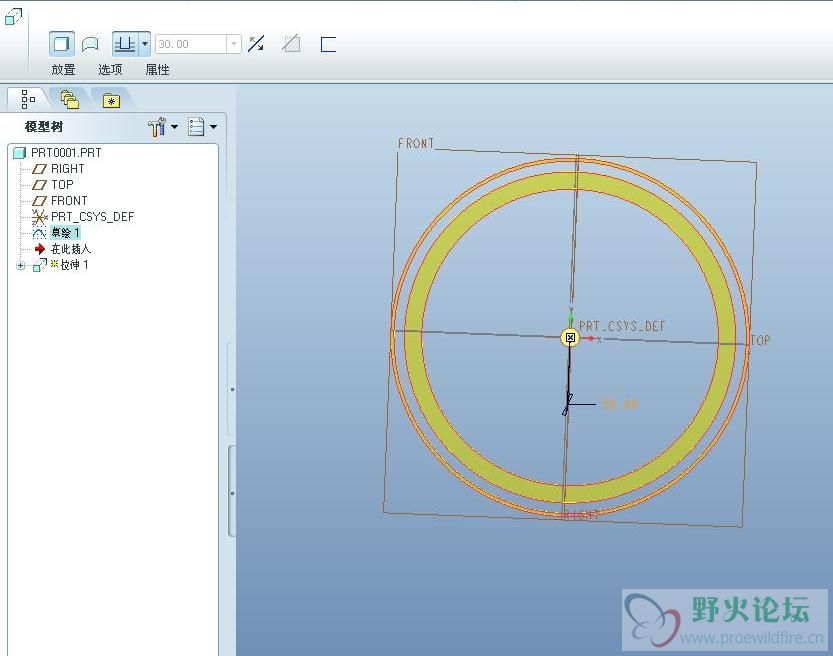Viewport: 833px width, 656px height.
Task: Select the extrude as solid icon
Action: coord(62,44)
